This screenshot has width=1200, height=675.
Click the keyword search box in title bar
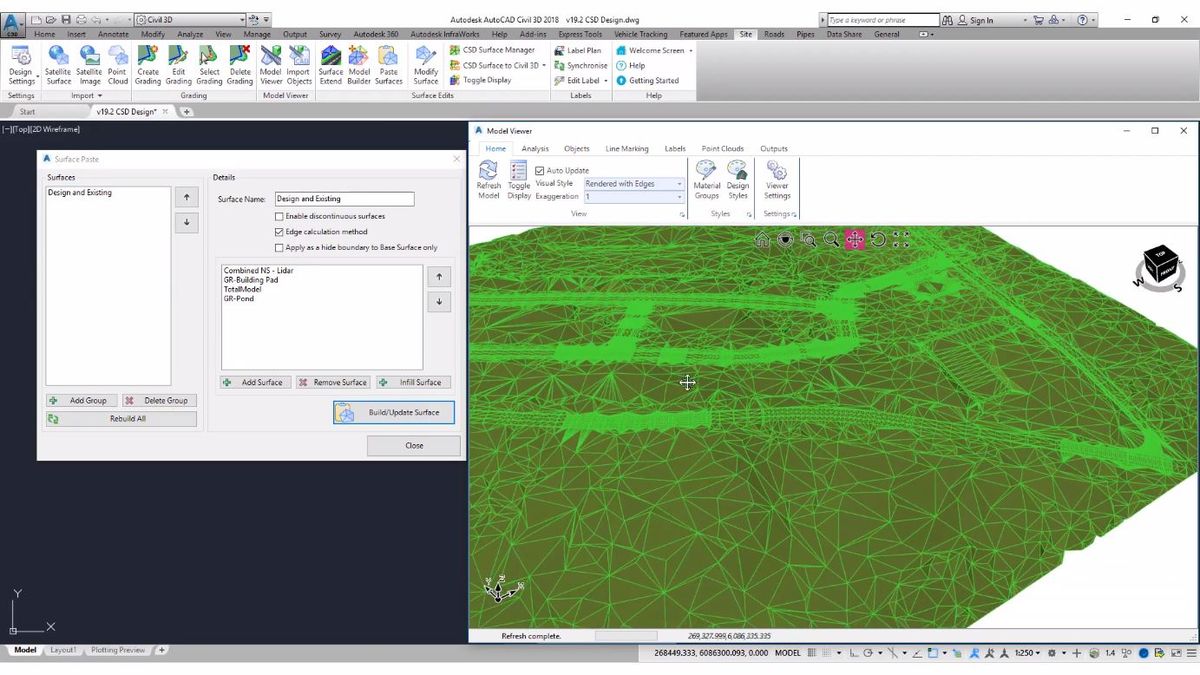coord(883,20)
